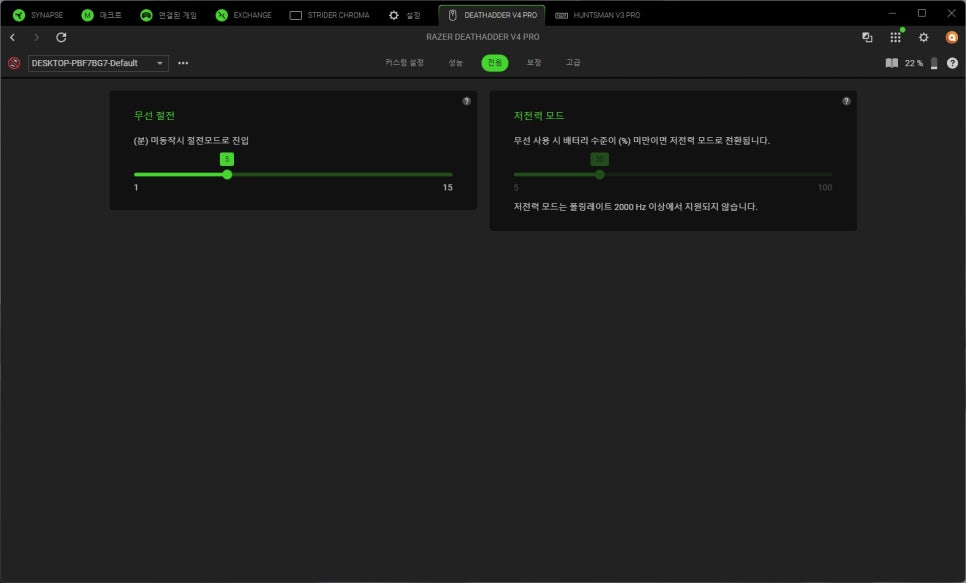Open help from the toolbar question mark

point(952,63)
